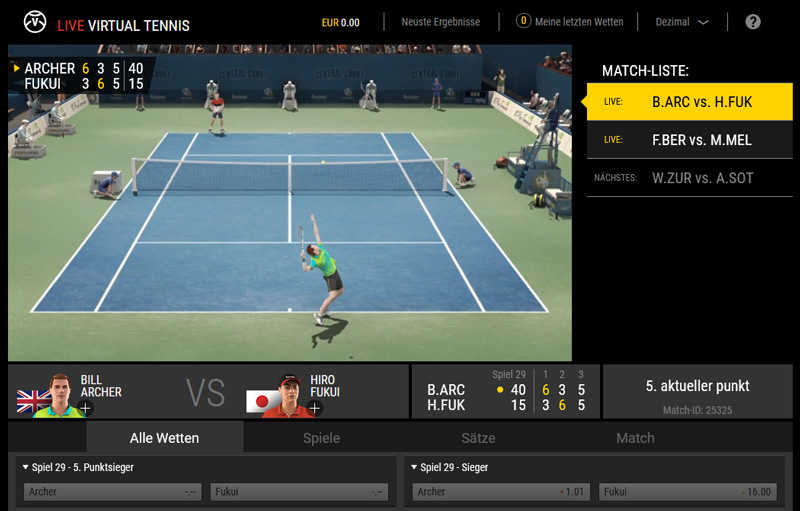This screenshot has width=800, height=511.
Task: Click the Live Virtual Tennis logo icon
Action: [35, 22]
